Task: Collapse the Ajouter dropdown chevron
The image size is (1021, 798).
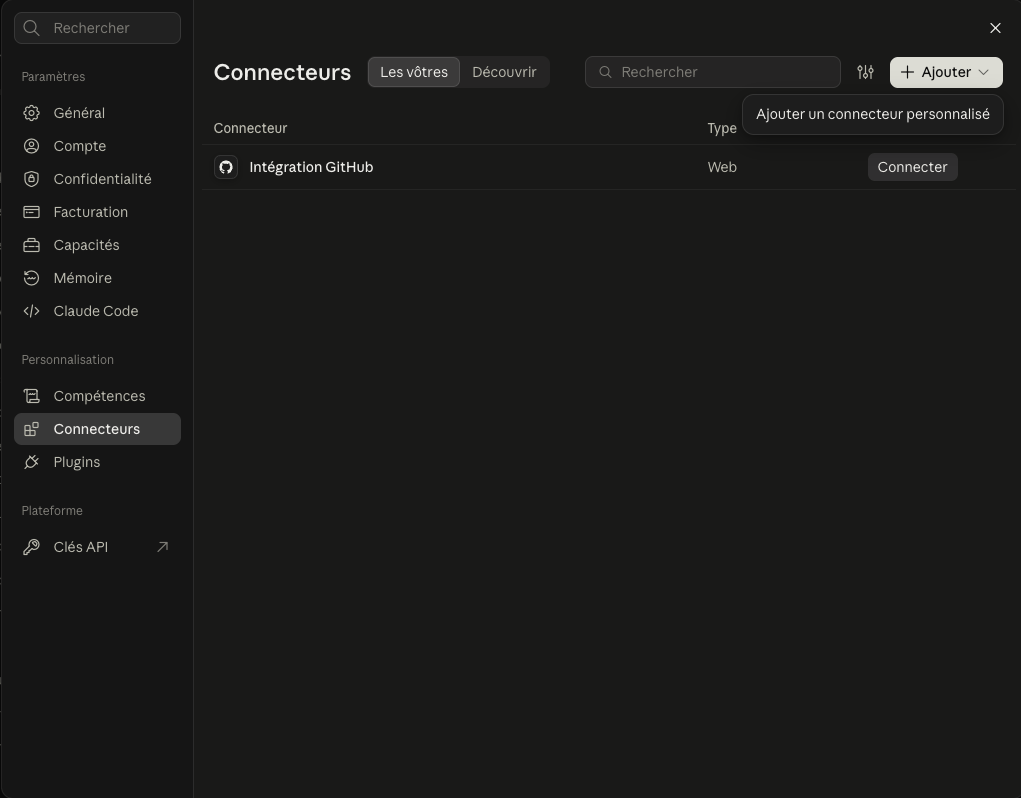Action: pyautogui.click(x=983, y=72)
